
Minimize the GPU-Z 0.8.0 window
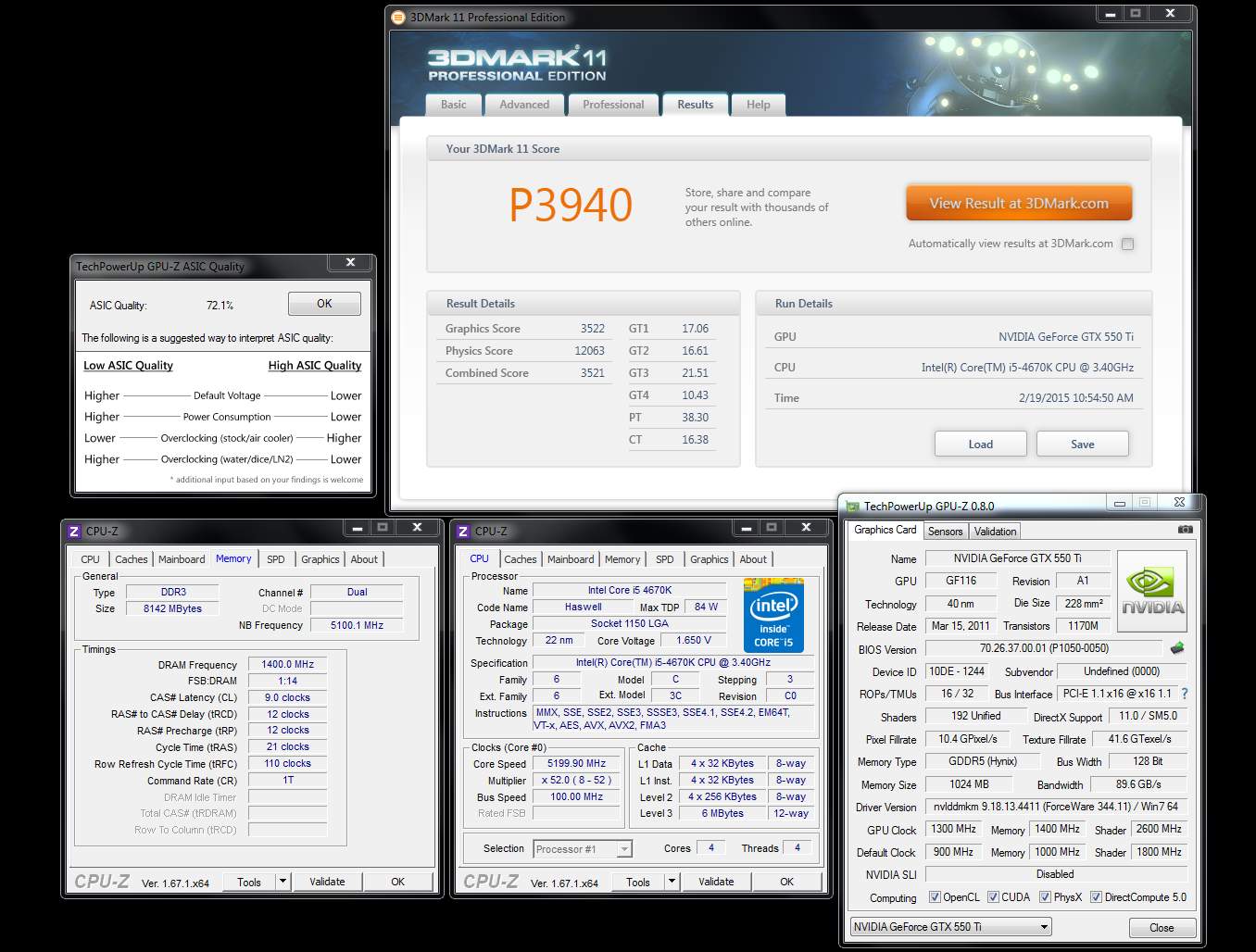pyautogui.click(x=1119, y=503)
